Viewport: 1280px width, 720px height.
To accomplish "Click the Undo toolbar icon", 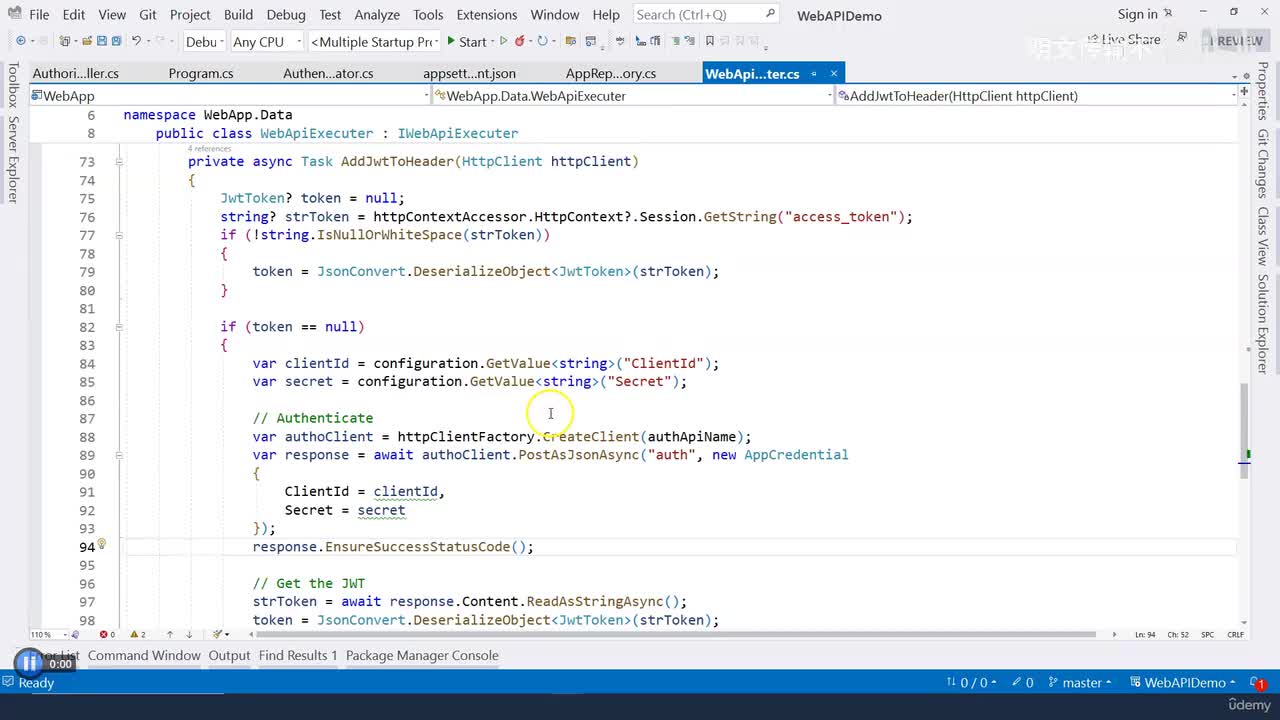I will pos(136,41).
